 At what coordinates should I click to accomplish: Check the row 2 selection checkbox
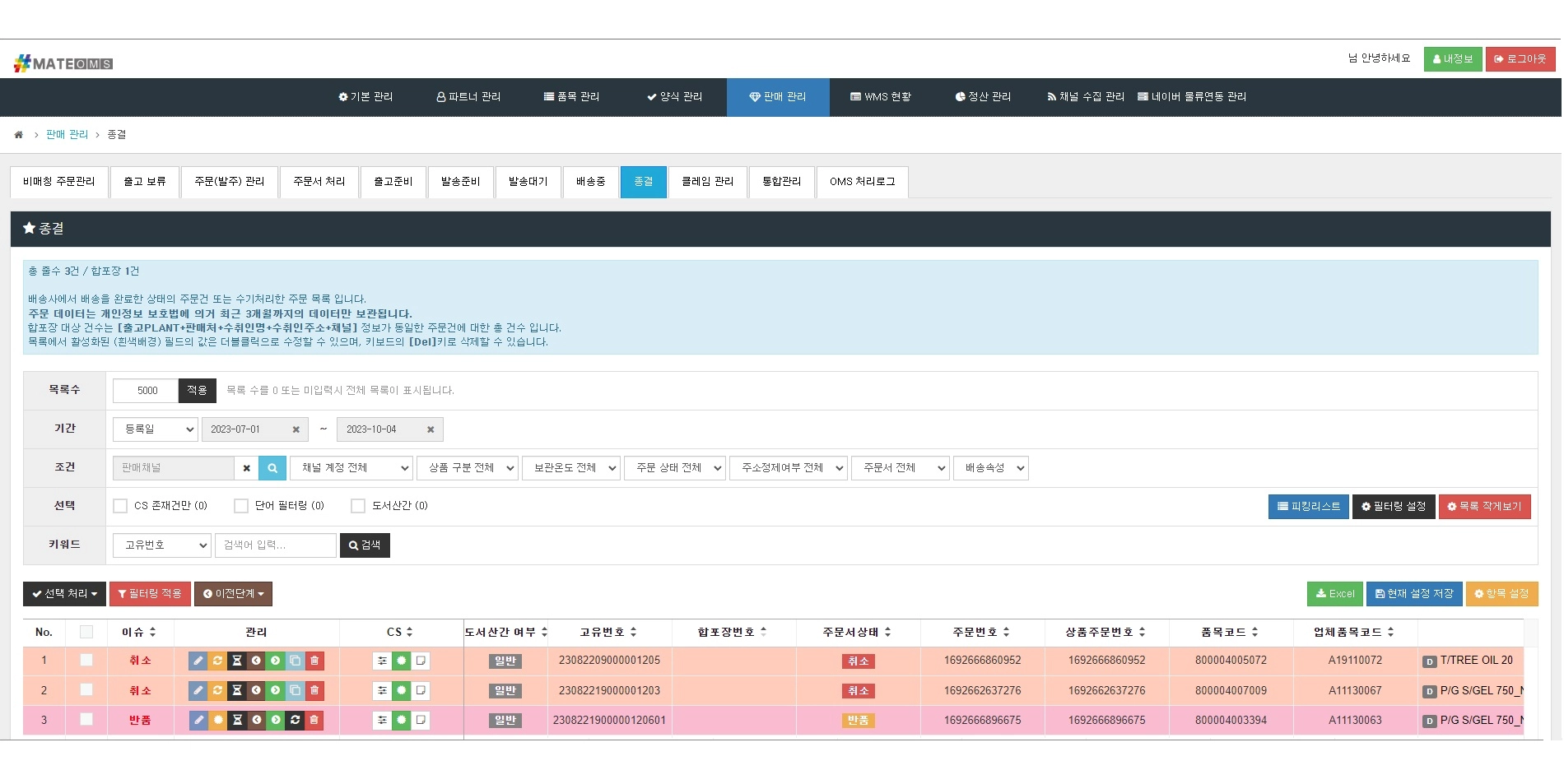tap(86, 689)
